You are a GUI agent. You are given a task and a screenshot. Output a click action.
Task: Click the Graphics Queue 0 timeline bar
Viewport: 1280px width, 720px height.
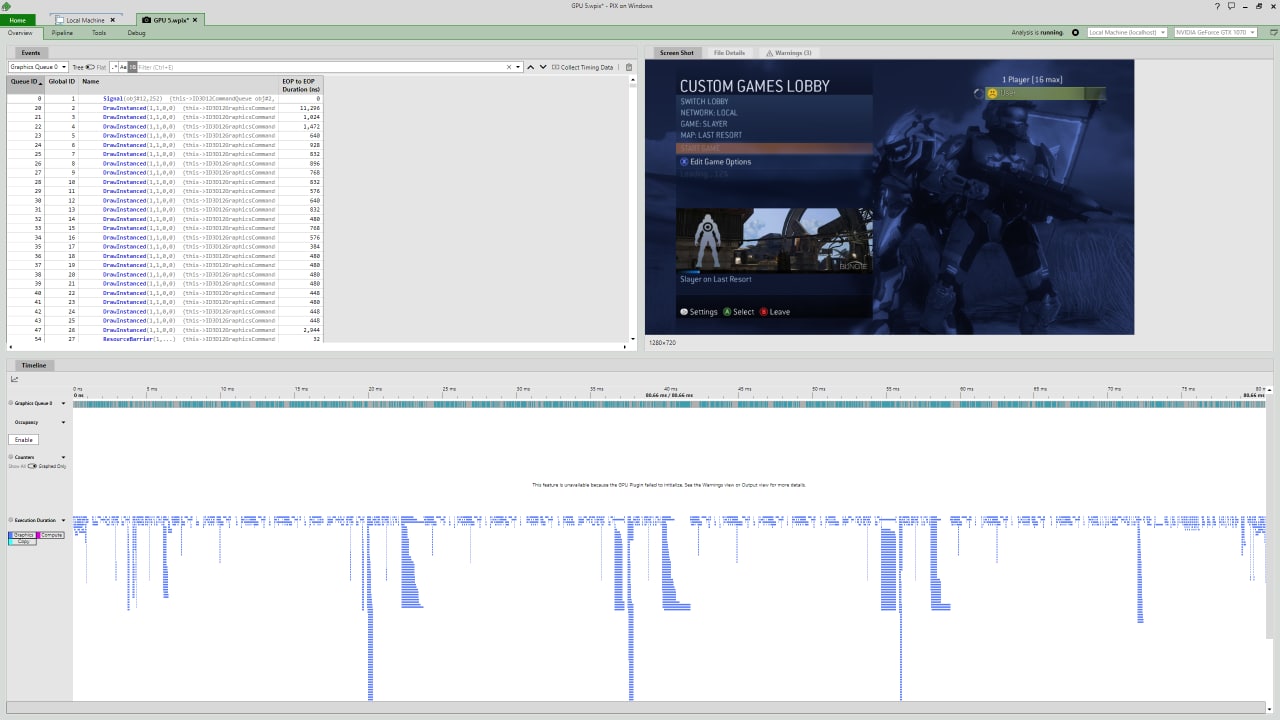(669, 403)
